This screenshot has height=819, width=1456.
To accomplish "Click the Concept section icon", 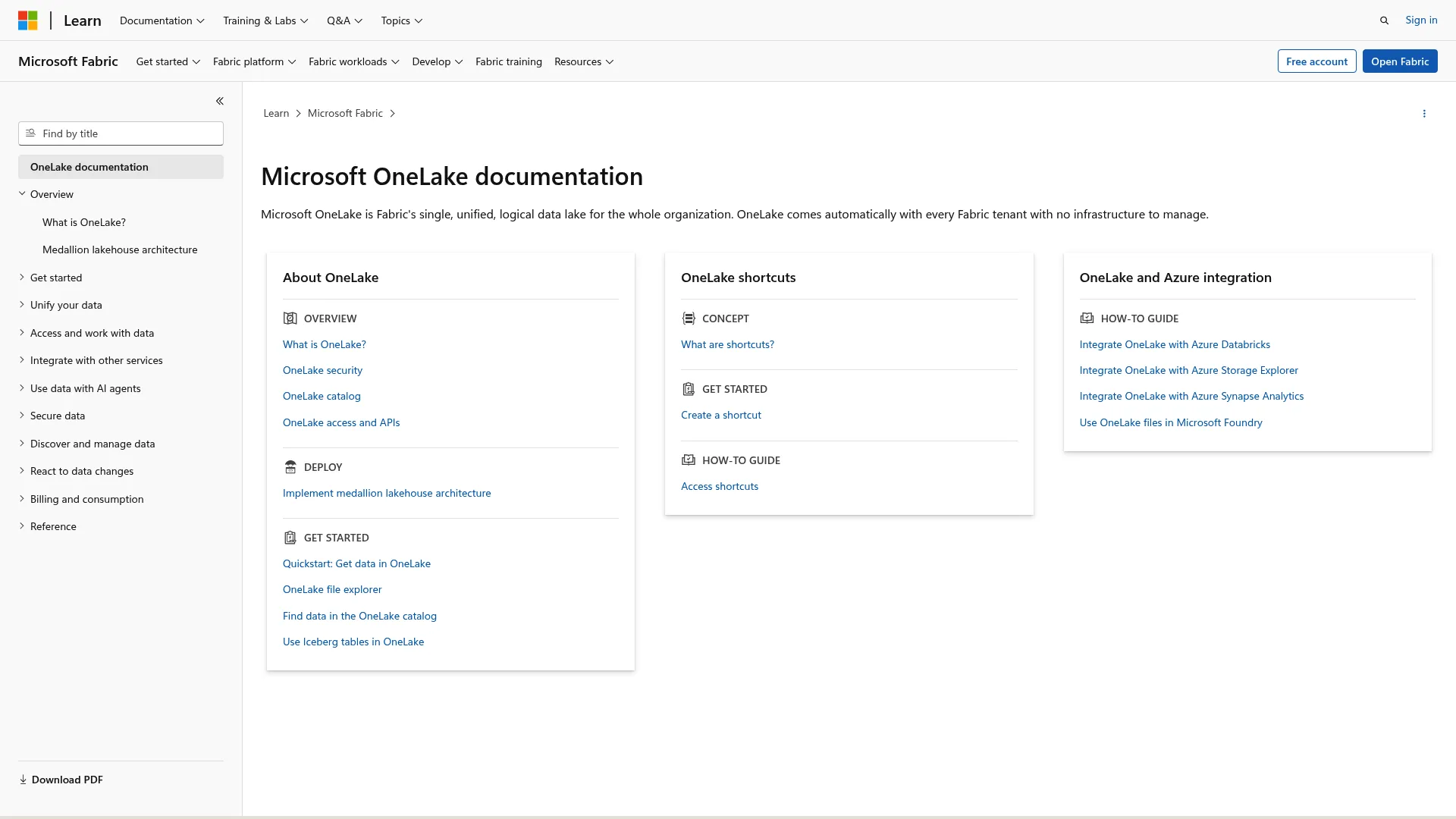I will (688, 318).
